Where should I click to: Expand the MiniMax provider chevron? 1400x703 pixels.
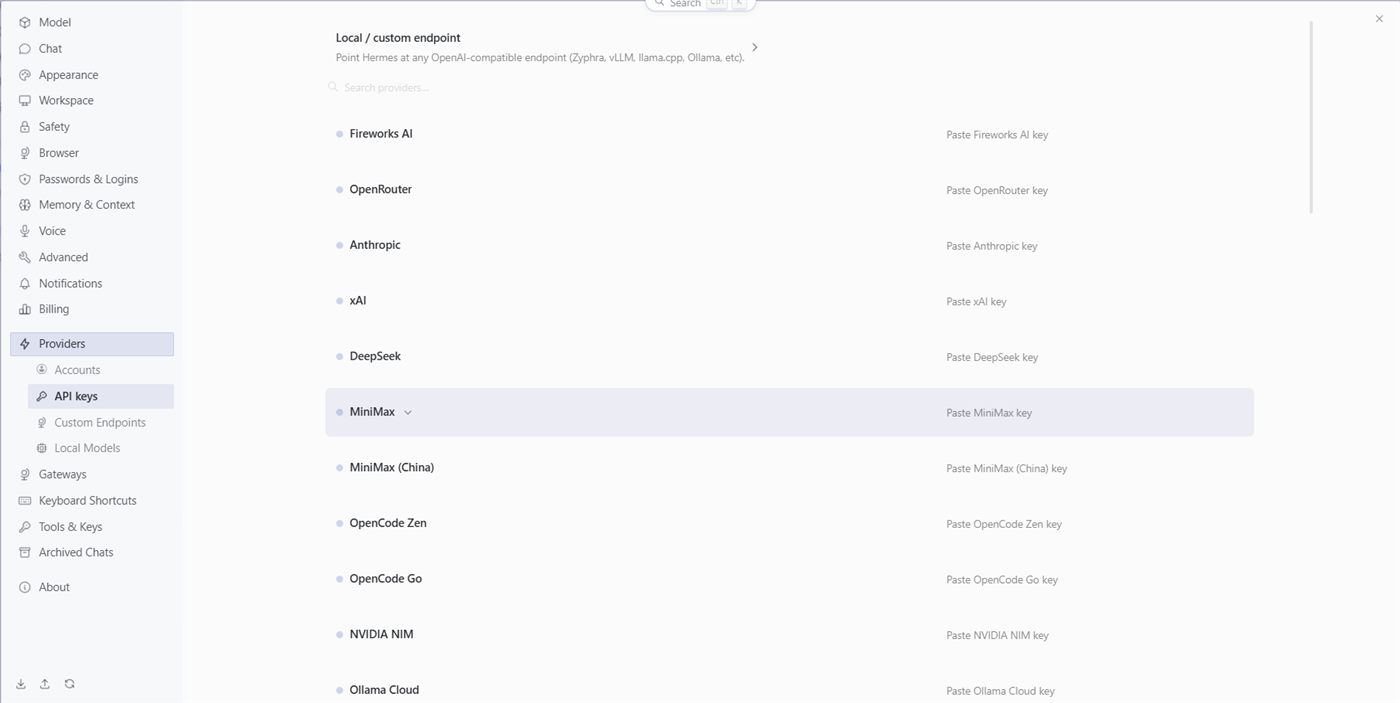(408, 412)
